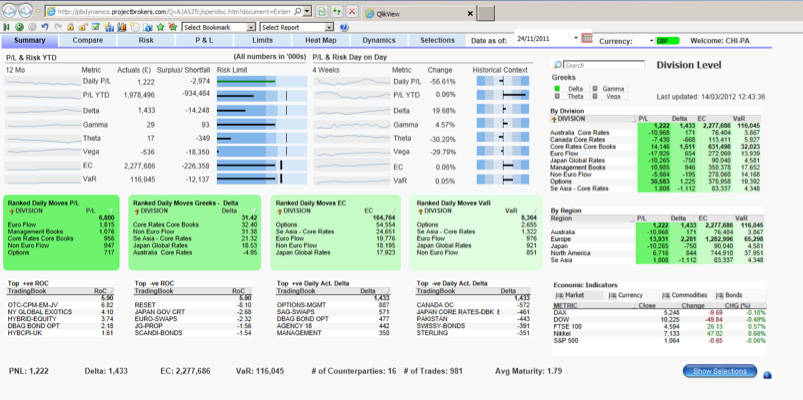Viewport: 803px width, 400px height.
Task: Click the star with red X Remove Bookmark icon
Action: pos(173,27)
